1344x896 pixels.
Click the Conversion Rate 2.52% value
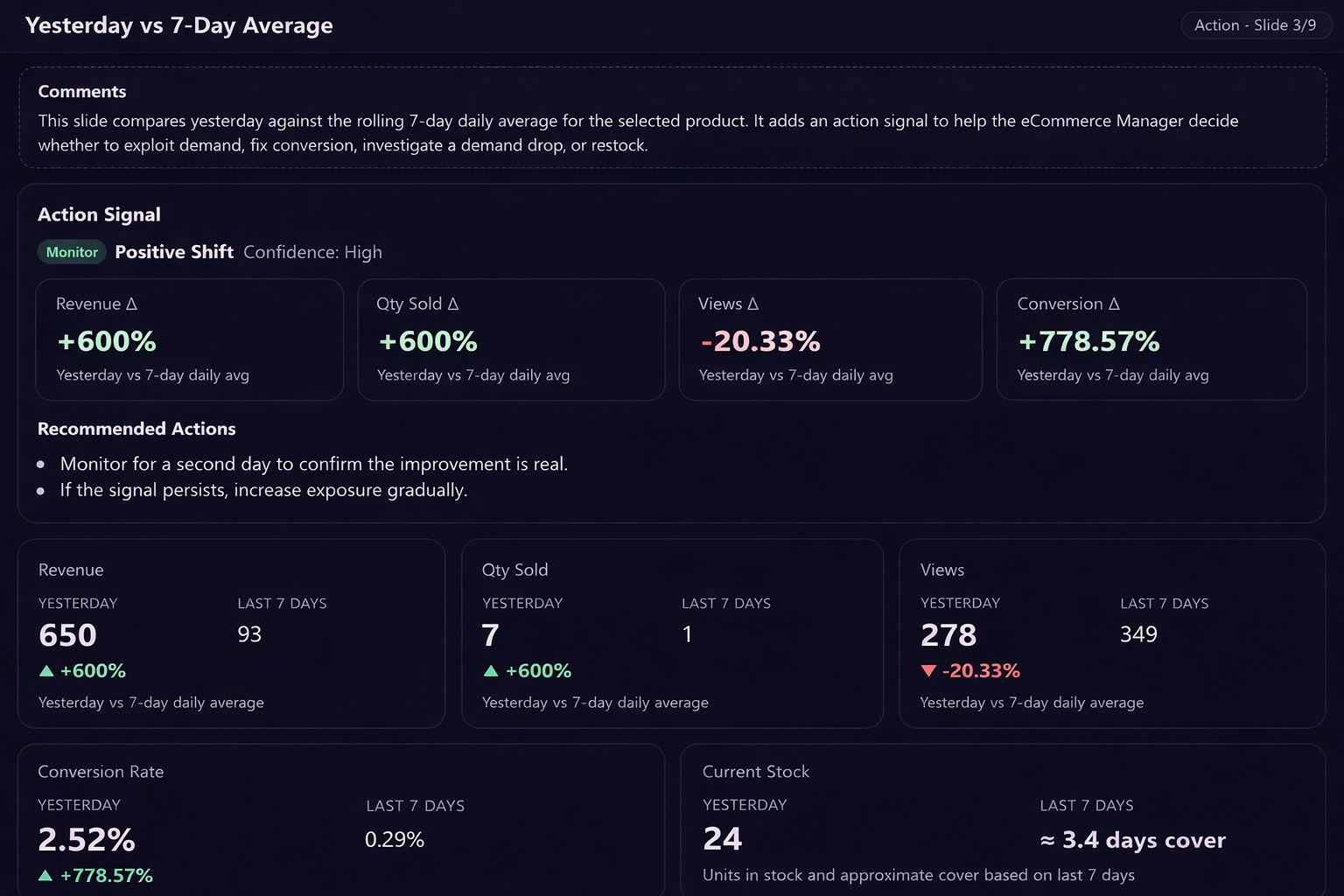tap(87, 840)
